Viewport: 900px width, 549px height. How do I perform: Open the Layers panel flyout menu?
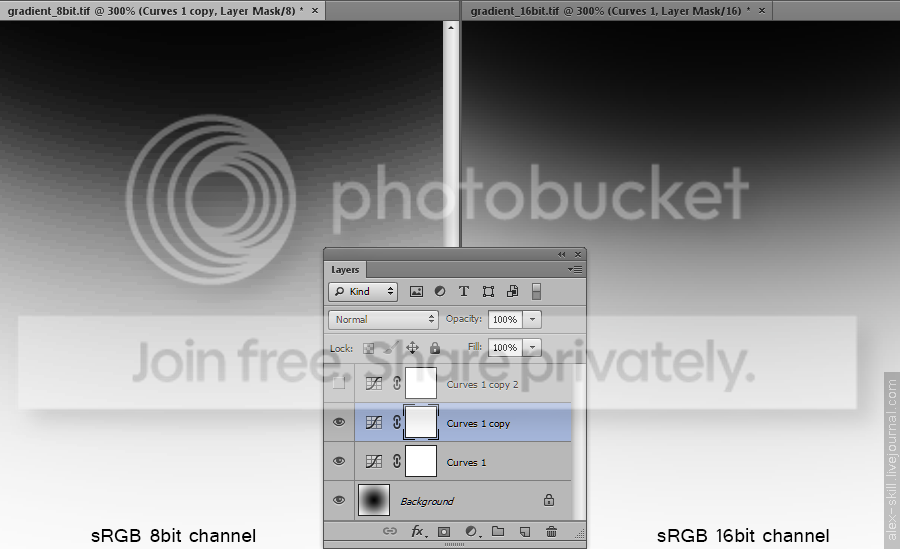(x=575, y=269)
